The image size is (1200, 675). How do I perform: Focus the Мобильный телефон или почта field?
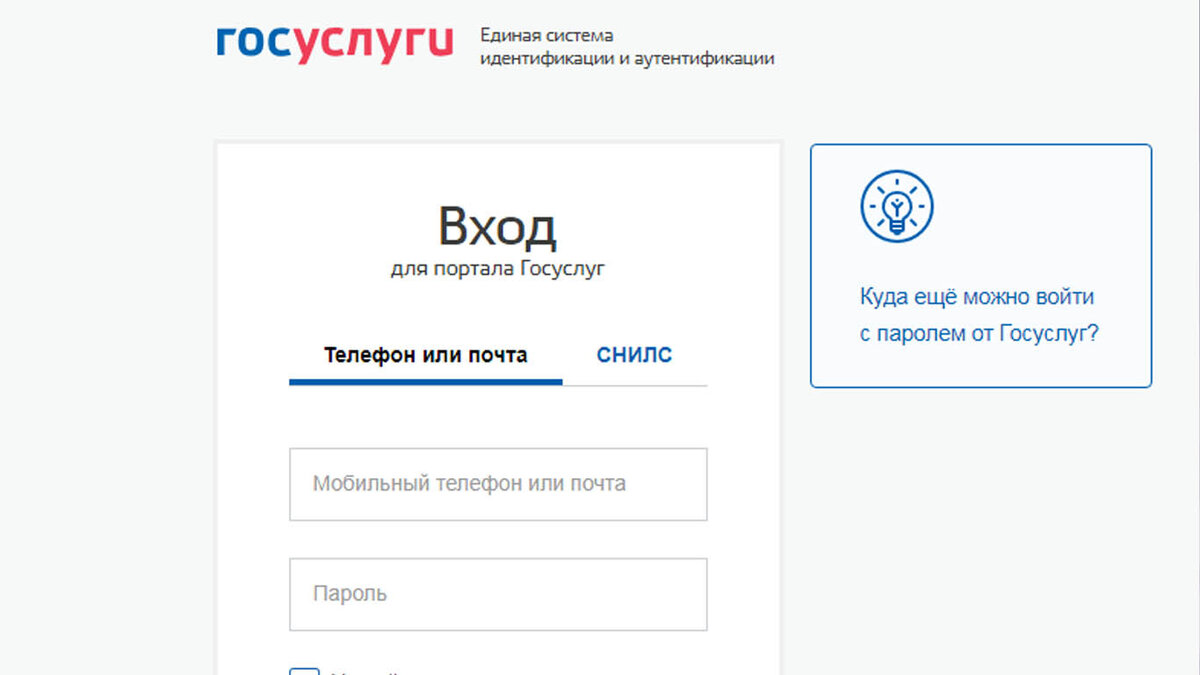pos(498,484)
